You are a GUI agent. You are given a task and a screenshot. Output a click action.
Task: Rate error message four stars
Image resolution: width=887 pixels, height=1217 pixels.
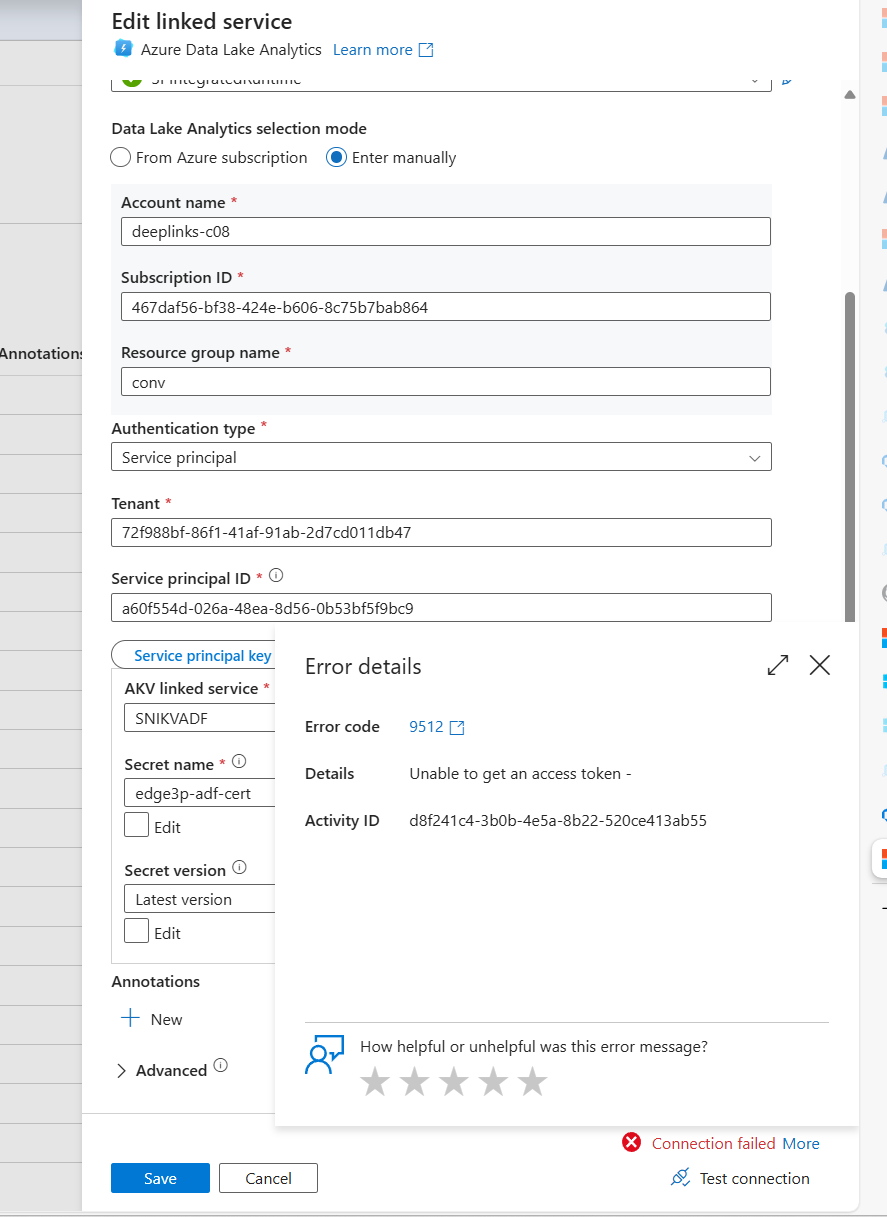click(x=493, y=1081)
